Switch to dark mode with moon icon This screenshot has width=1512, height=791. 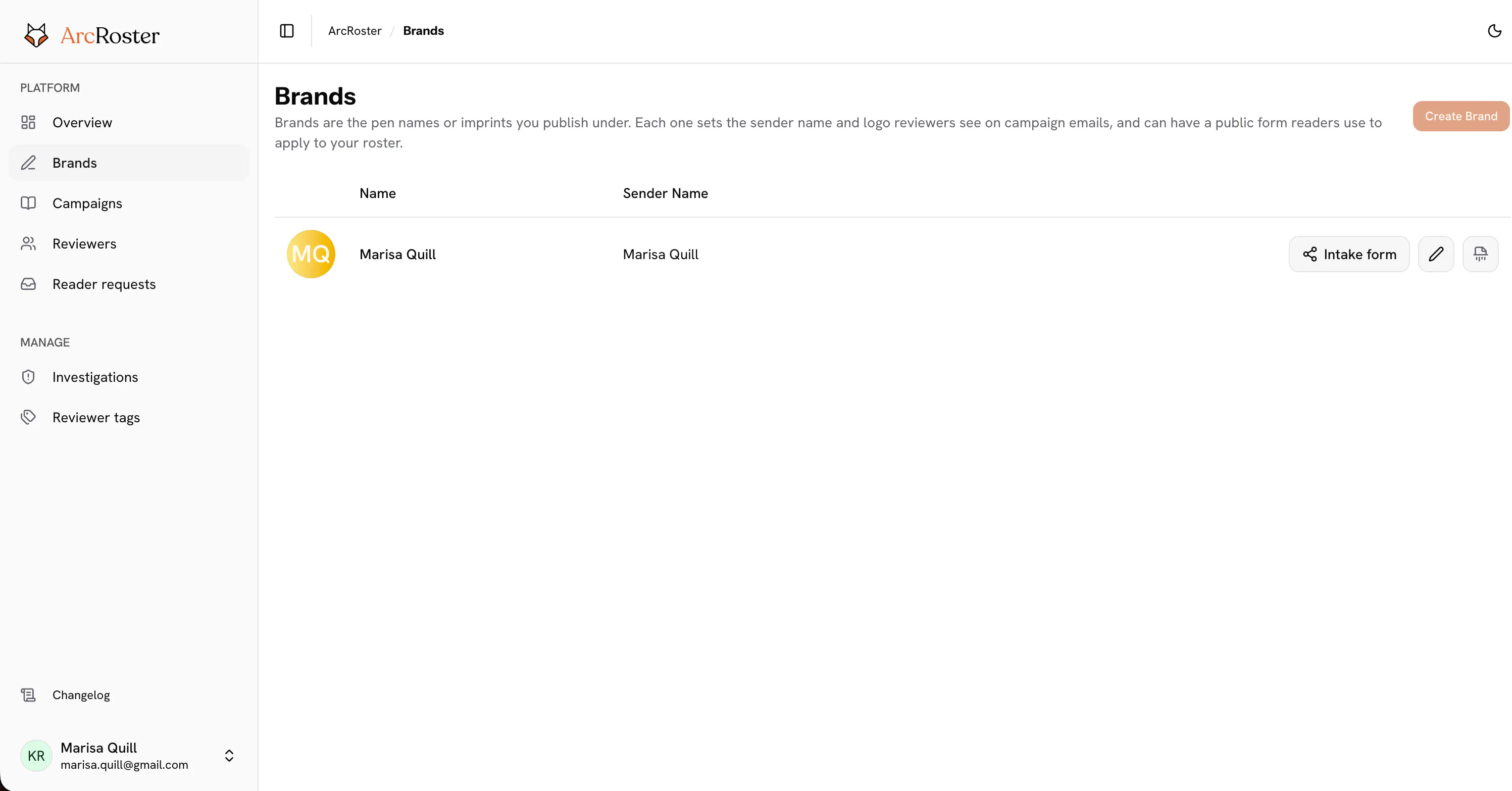[x=1494, y=31]
